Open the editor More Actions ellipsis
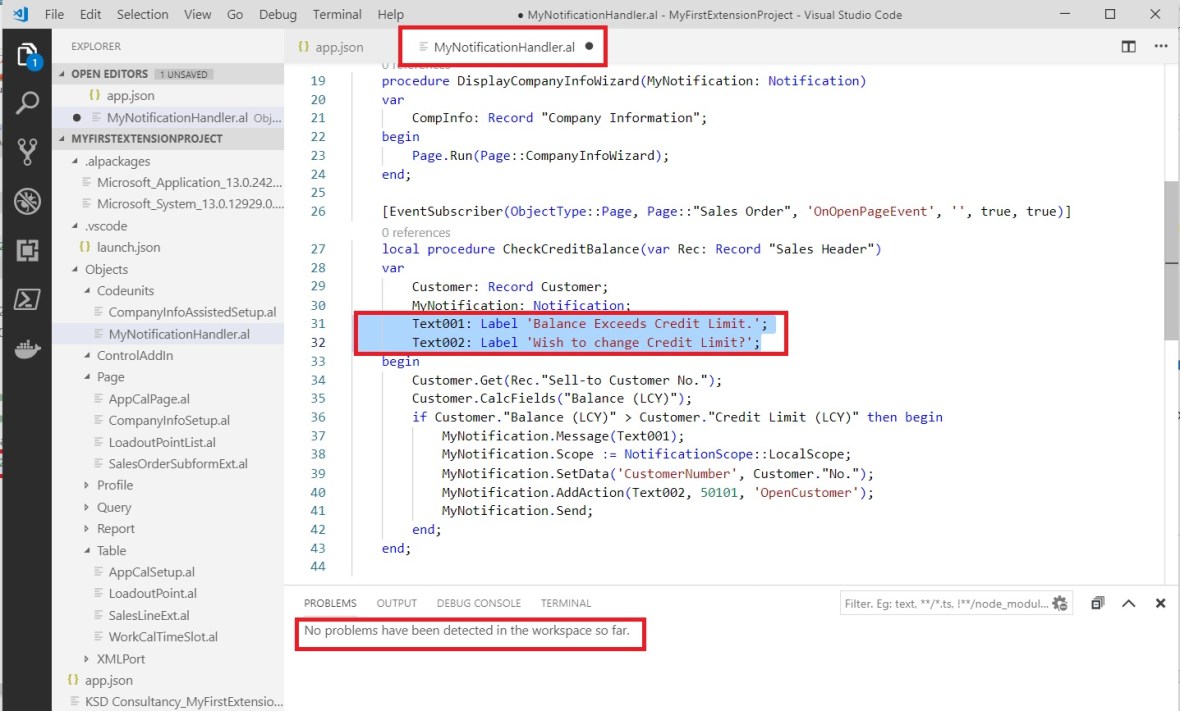The image size is (1180, 711). coord(1160,46)
